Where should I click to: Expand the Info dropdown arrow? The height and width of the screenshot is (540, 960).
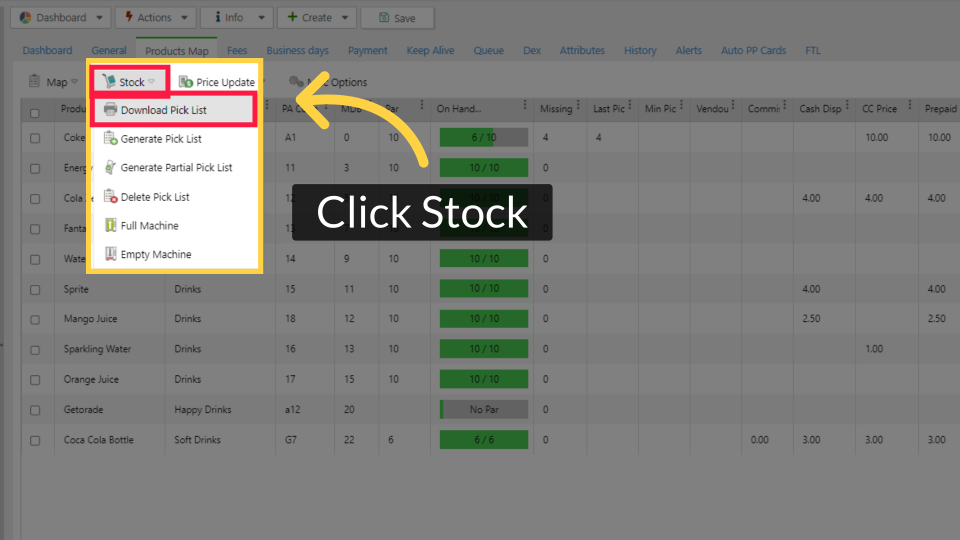[261, 18]
